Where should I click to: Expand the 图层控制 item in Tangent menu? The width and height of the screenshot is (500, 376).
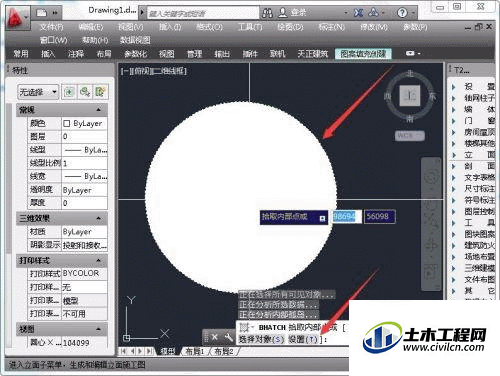click(453, 211)
